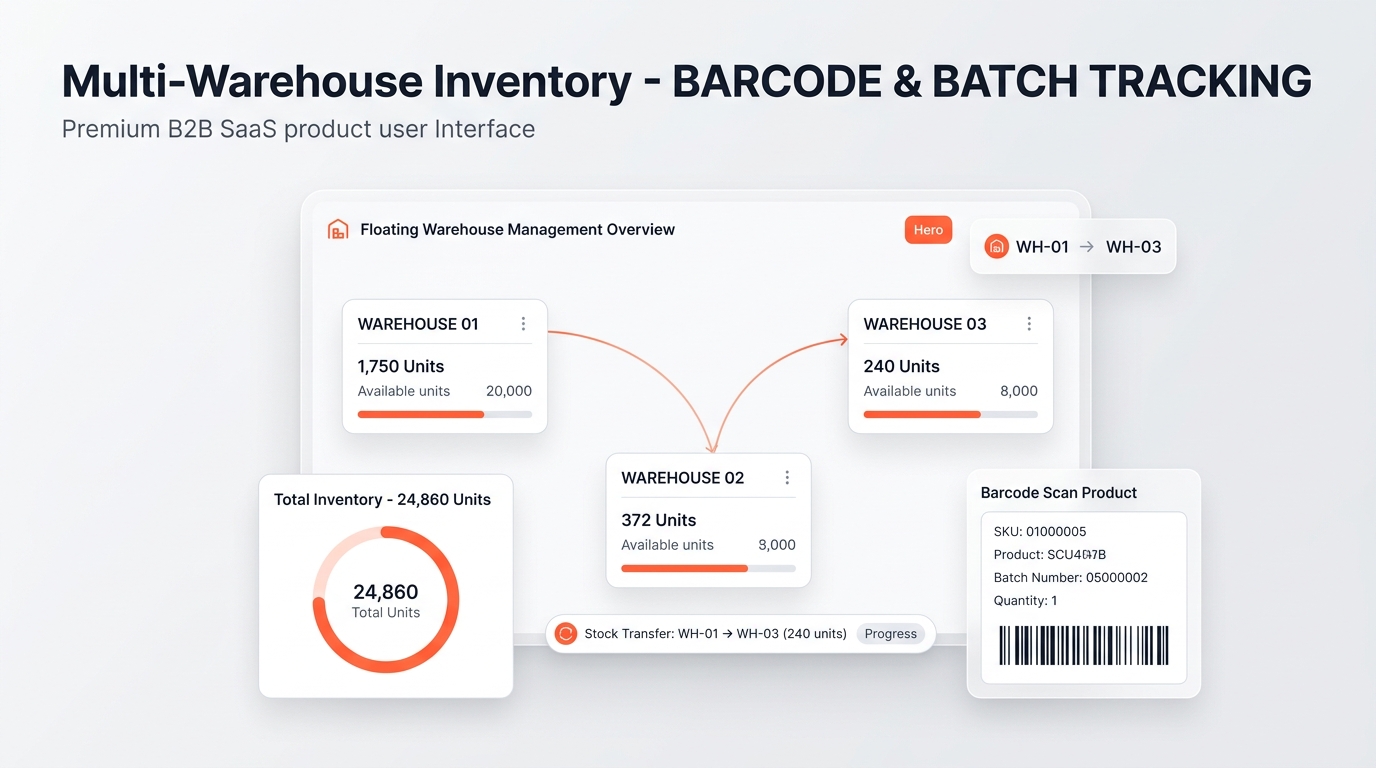This screenshot has width=1376, height=768.
Task: Click the WH-03 label in the transfer chip
Action: click(1134, 247)
